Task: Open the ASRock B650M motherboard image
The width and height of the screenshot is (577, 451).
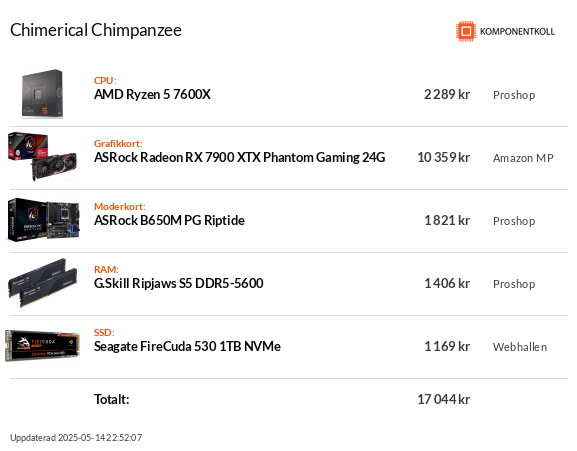Action: (x=43, y=220)
